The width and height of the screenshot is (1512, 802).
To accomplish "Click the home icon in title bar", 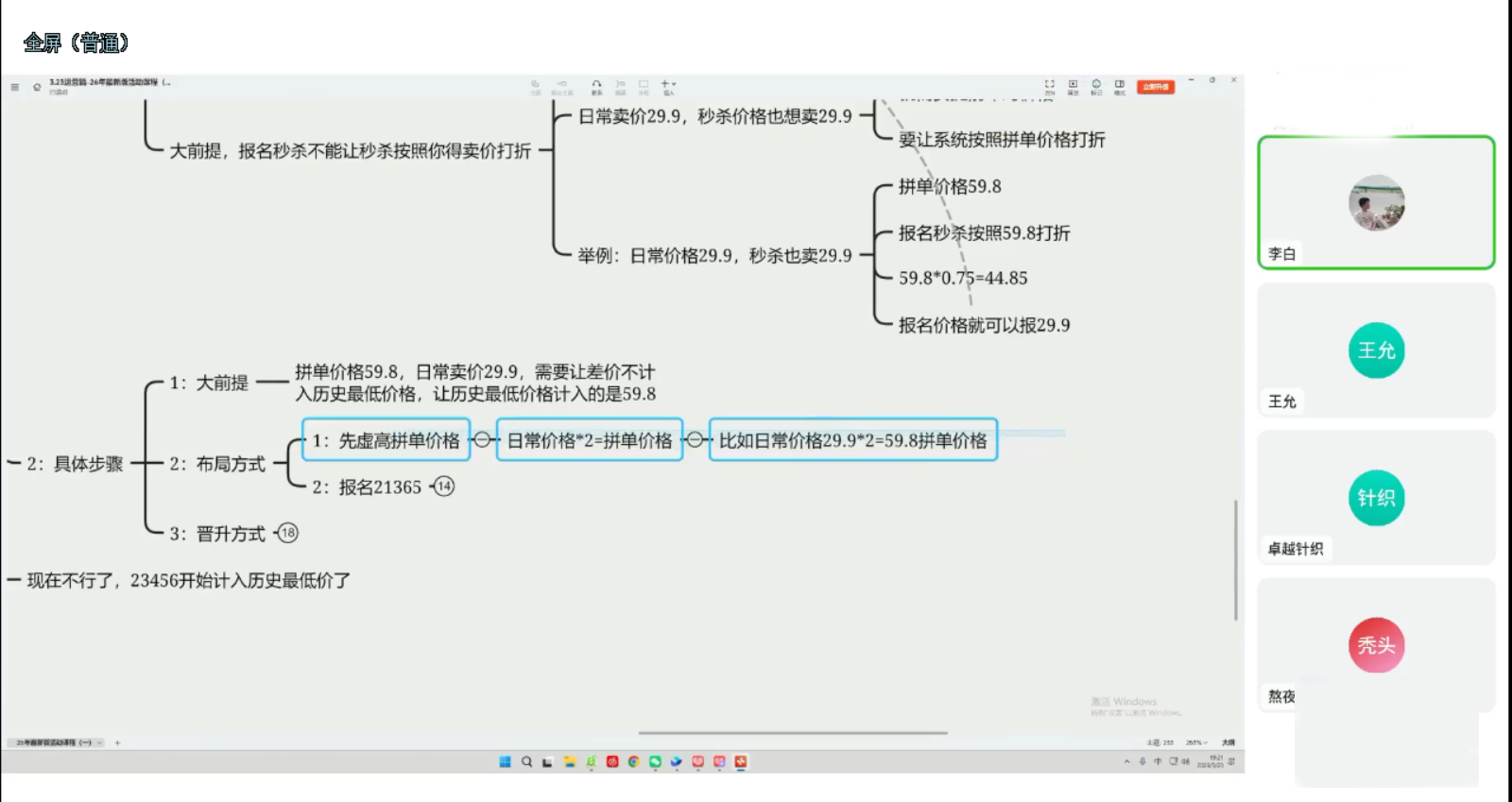I will pos(37,87).
